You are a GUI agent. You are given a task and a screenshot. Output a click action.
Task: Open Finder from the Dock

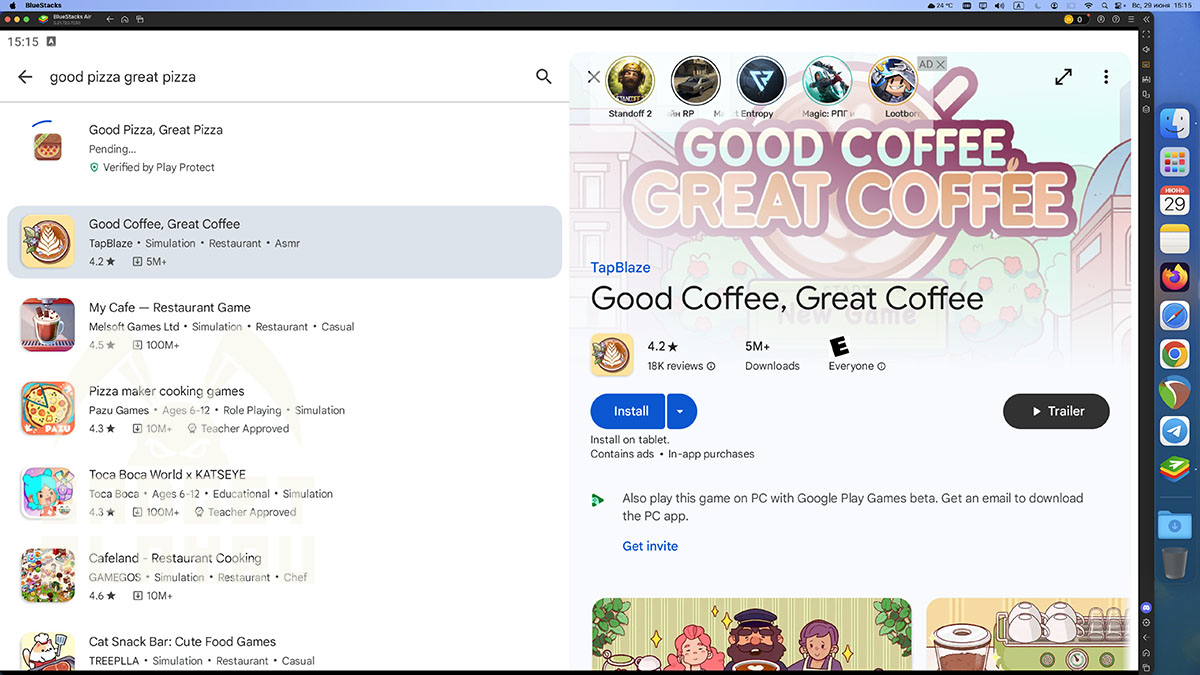tap(1174, 125)
